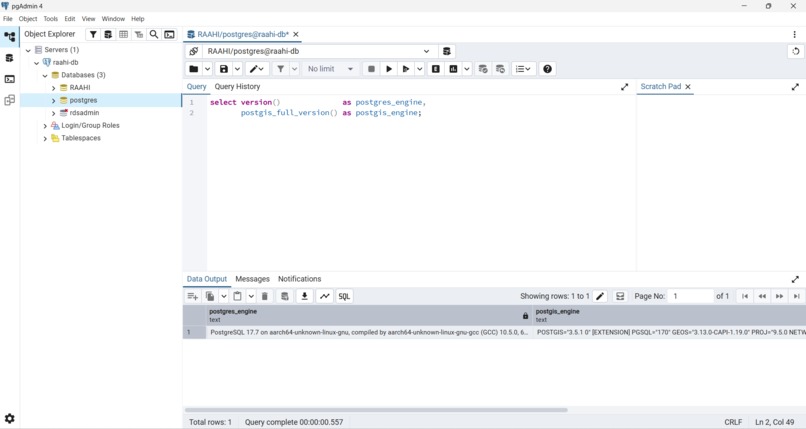Save the query with the floppy disk icon

224,69
